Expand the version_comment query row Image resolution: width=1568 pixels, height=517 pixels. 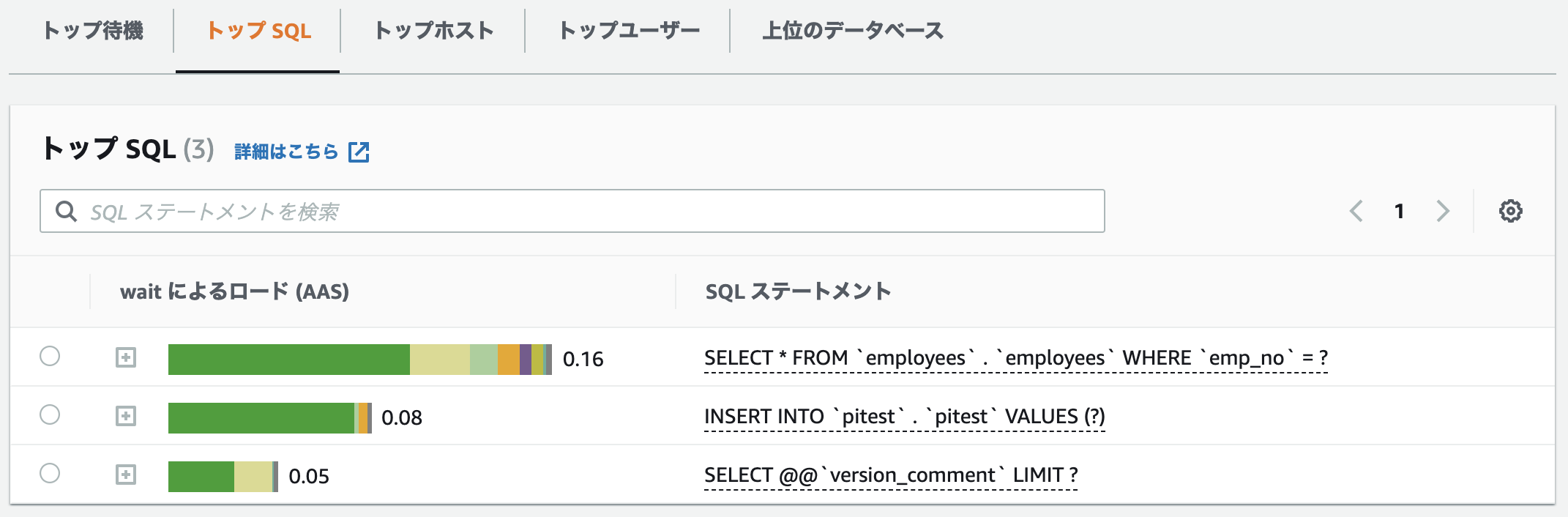tap(126, 475)
